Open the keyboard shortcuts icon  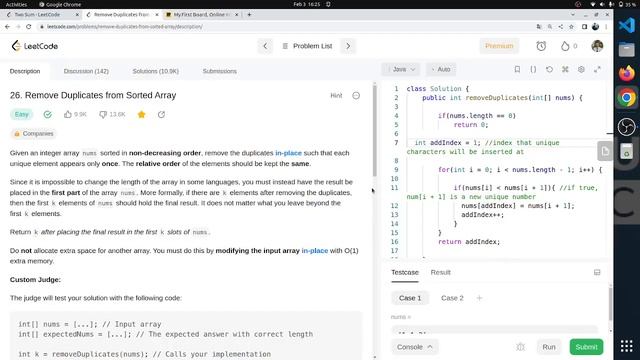(565, 69)
